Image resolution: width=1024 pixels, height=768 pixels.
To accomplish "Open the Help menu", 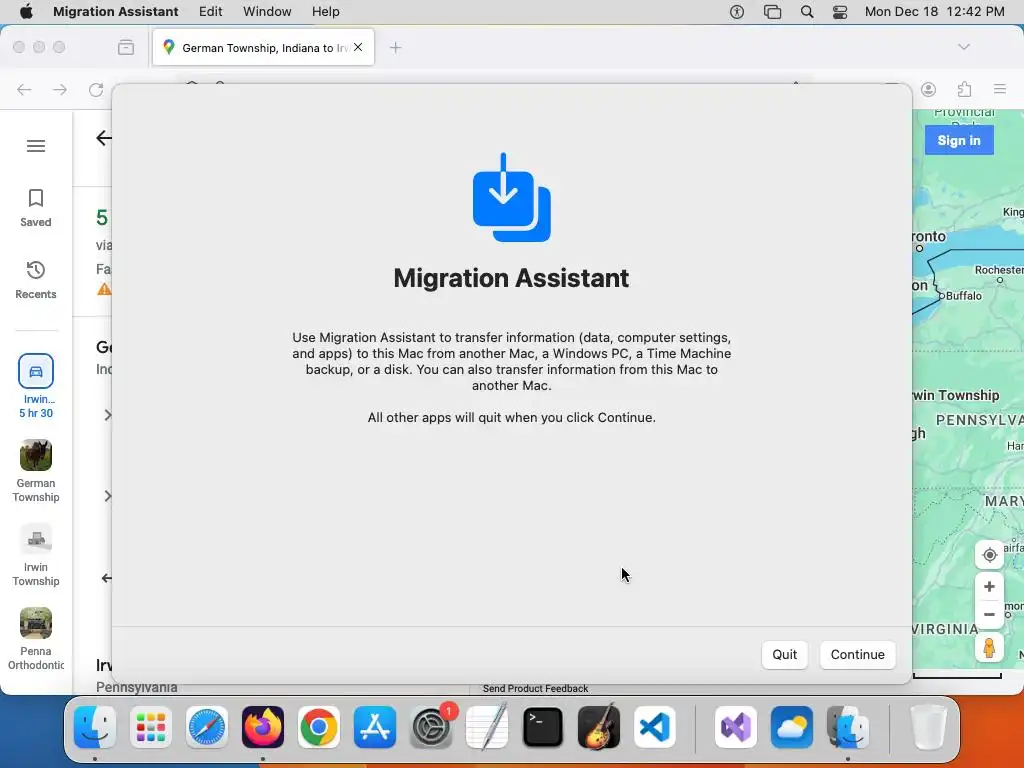I will point(325,12).
